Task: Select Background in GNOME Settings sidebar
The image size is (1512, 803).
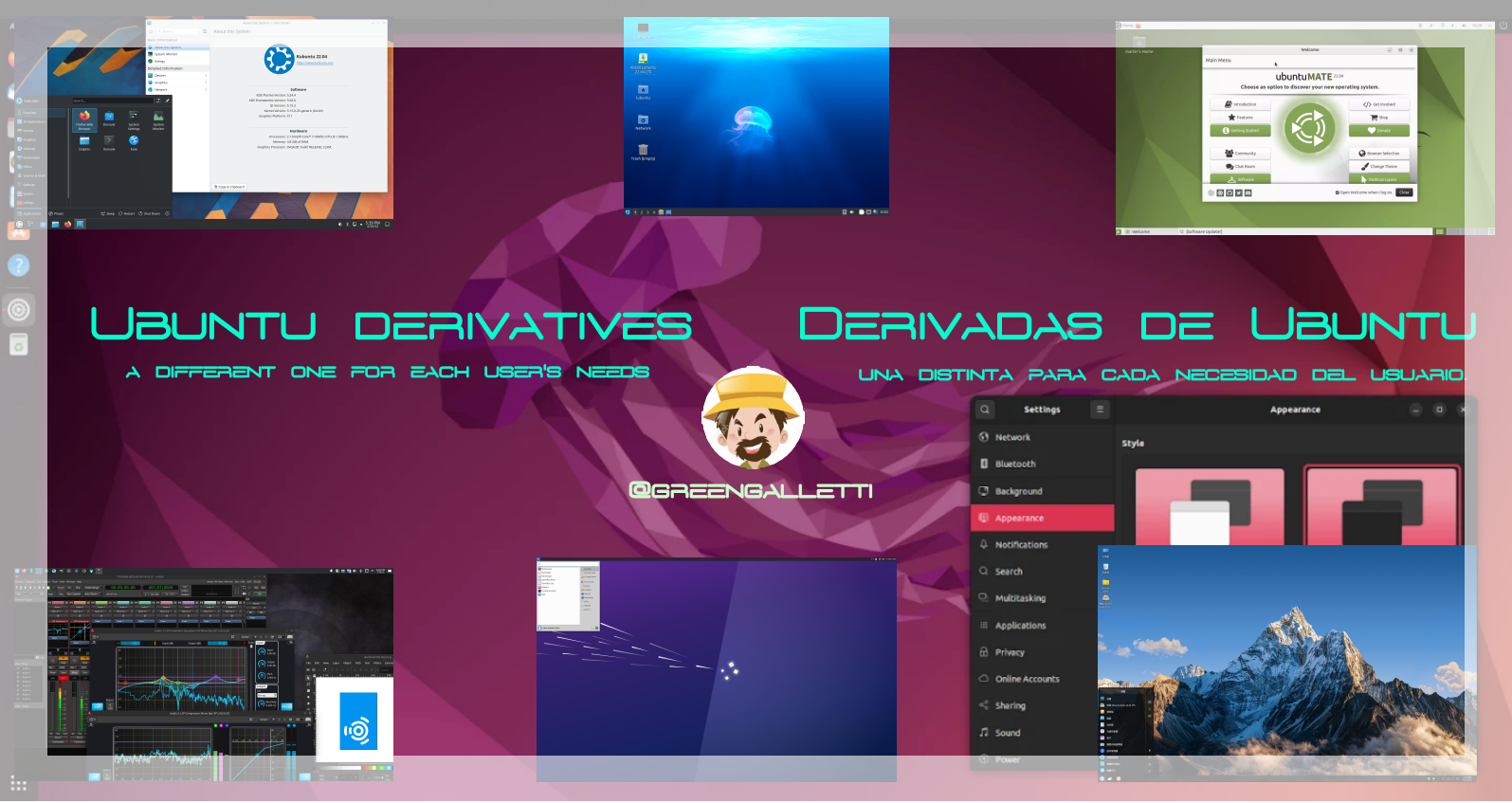Action: [x=1042, y=491]
